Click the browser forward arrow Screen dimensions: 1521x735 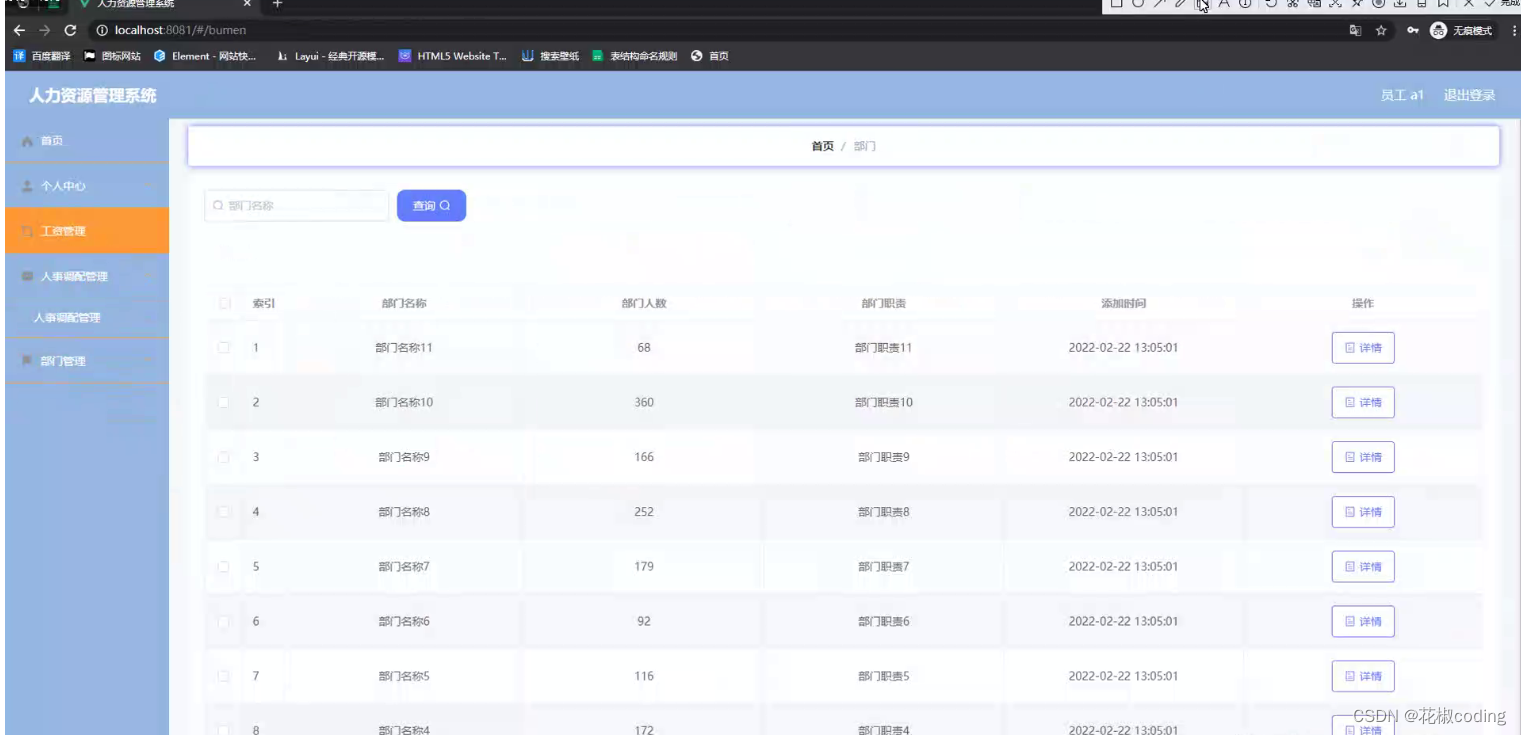[x=44, y=31]
